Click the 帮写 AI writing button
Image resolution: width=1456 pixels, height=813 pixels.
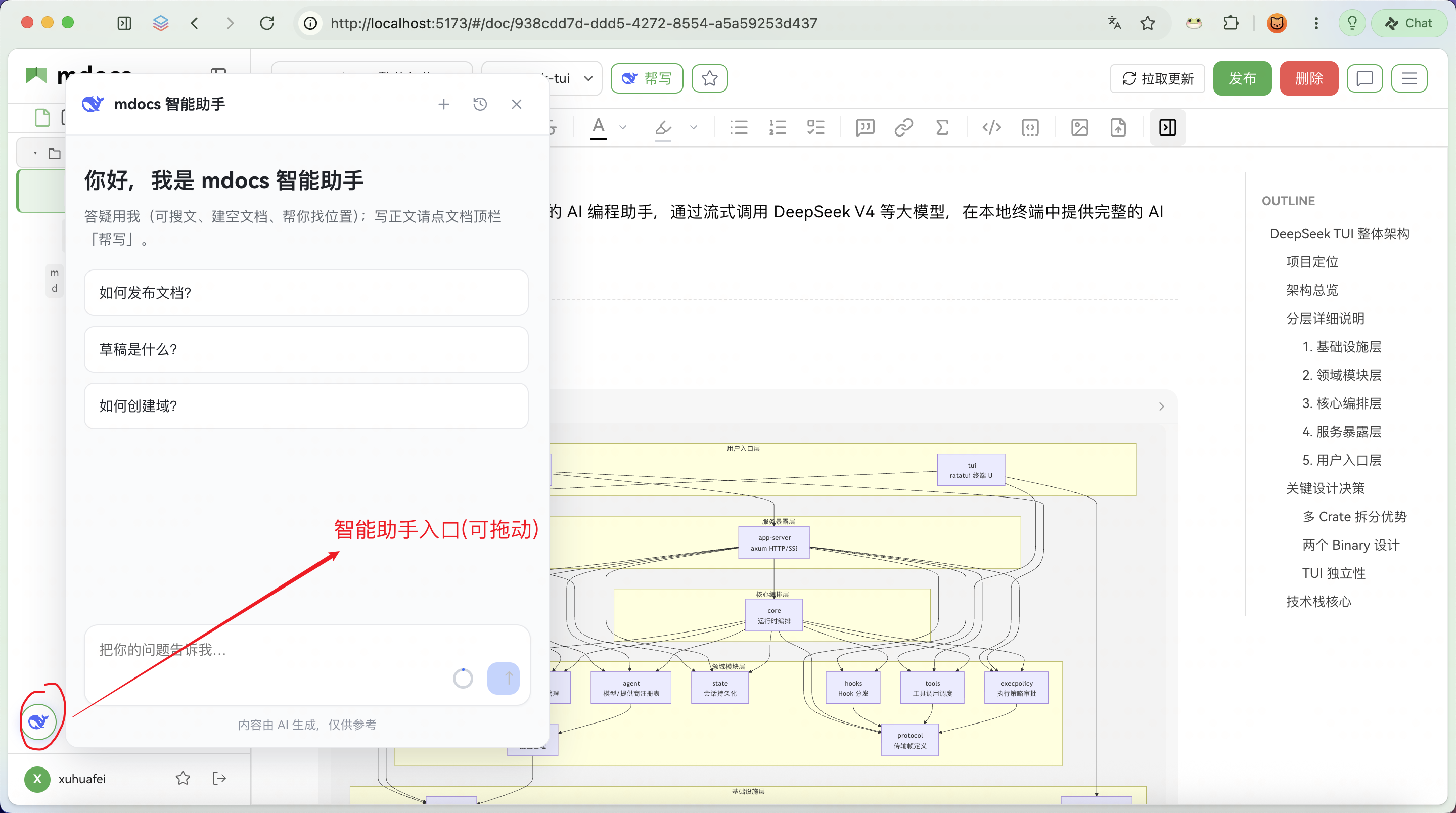pos(647,78)
